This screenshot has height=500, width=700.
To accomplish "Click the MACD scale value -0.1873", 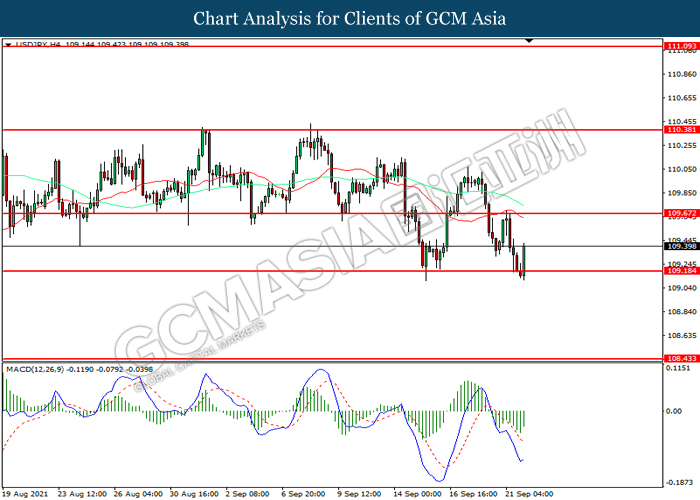I will [x=679, y=482].
